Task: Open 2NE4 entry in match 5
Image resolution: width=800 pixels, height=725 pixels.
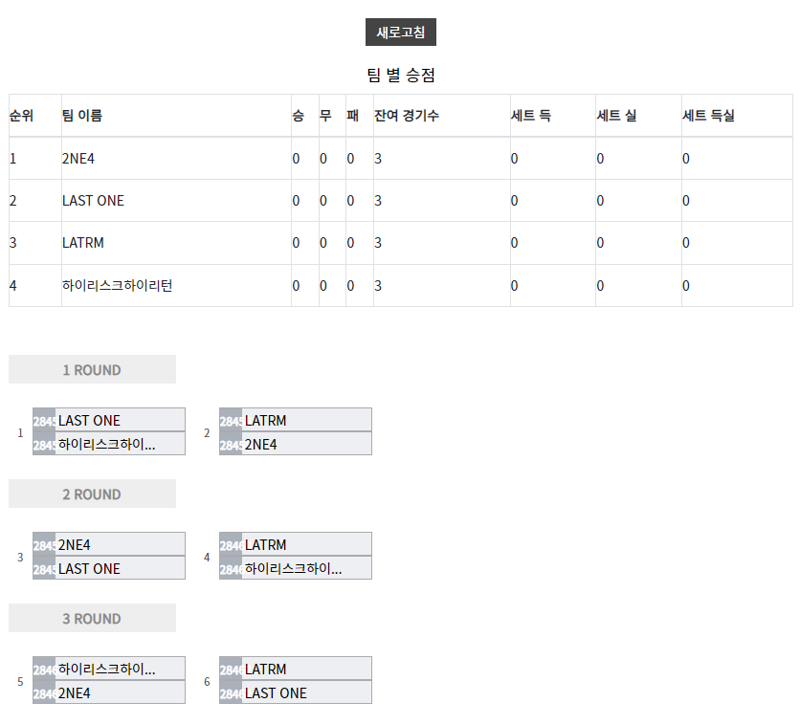Action: pyautogui.click(x=109, y=692)
